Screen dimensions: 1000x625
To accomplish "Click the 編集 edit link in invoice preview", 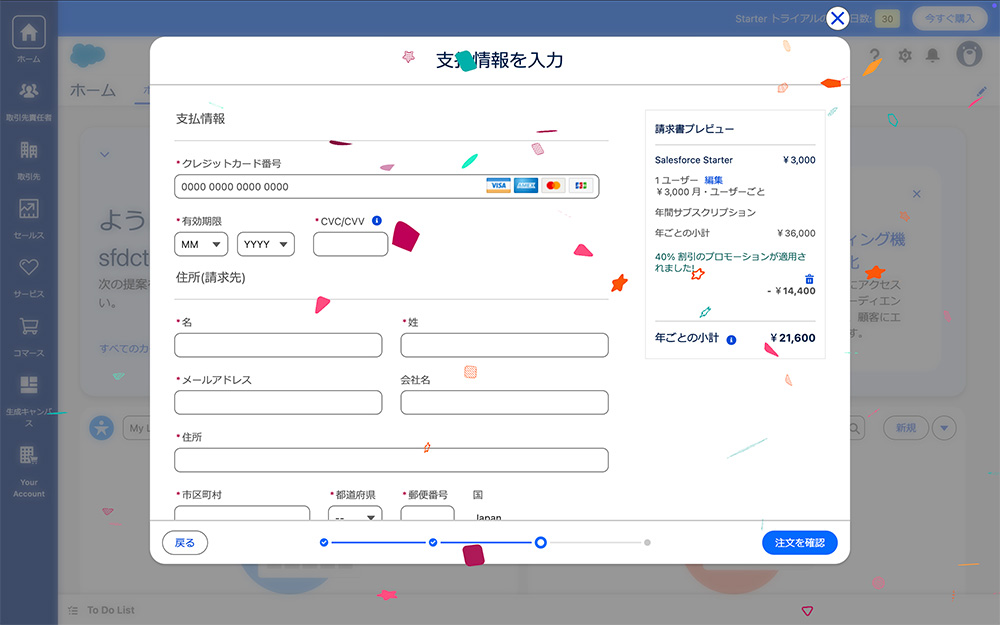I will [714, 180].
